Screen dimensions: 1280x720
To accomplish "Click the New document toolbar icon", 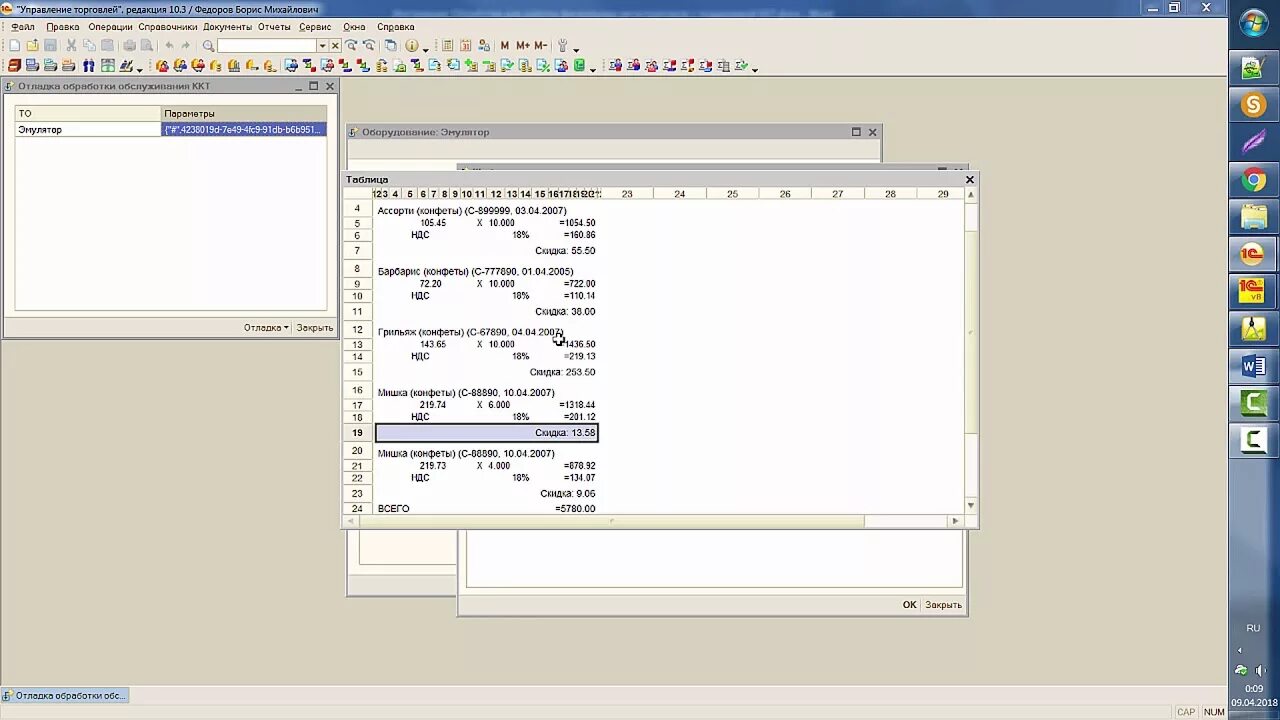I will pyautogui.click(x=14, y=46).
